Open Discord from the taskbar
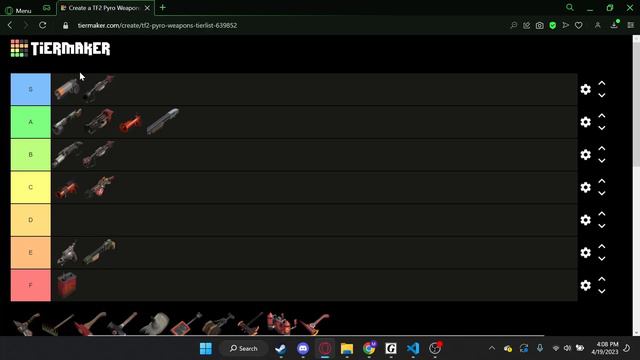This screenshot has height=360, width=640. coord(303,349)
